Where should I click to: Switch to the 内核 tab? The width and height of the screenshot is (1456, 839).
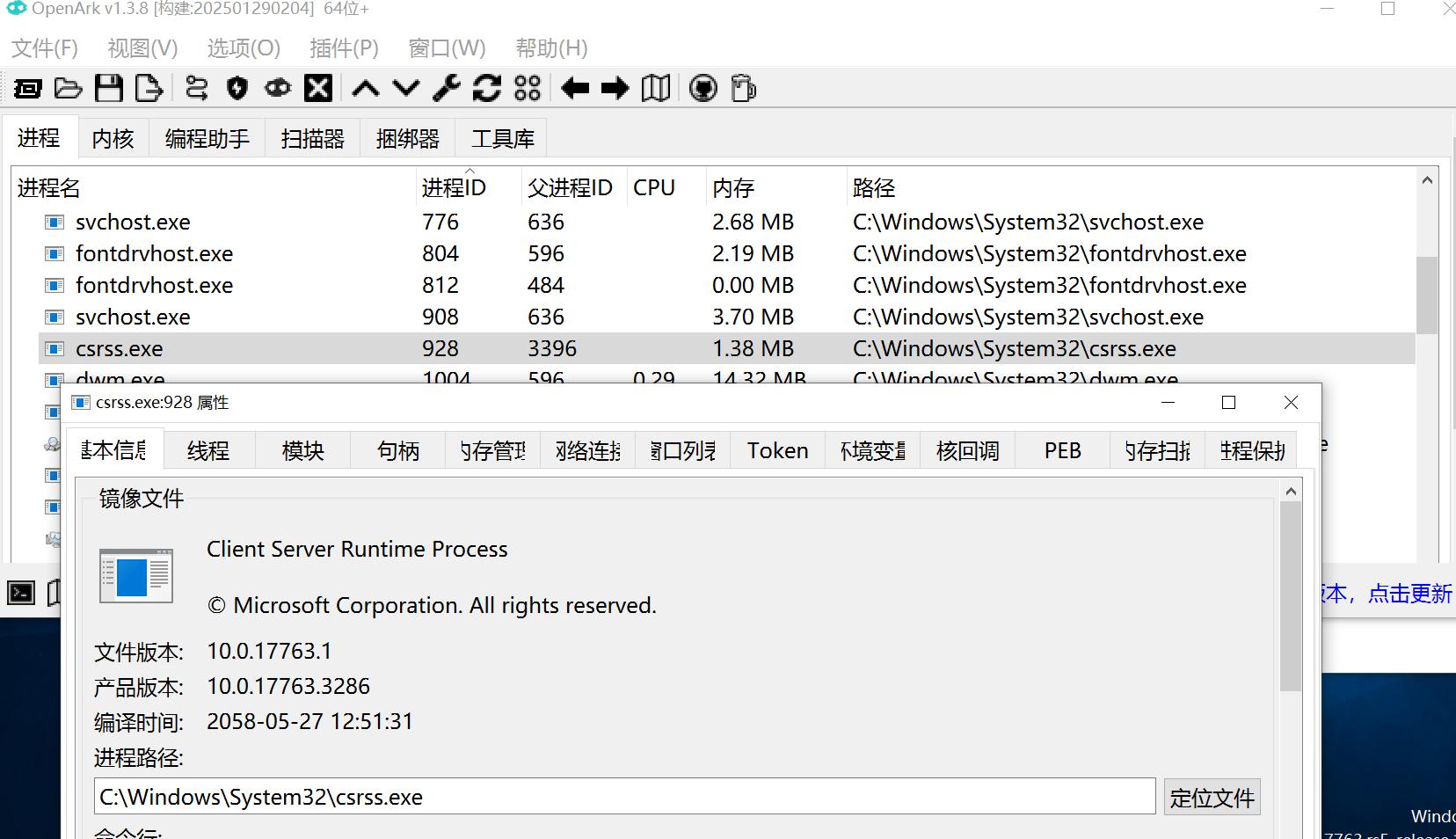click(x=113, y=139)
